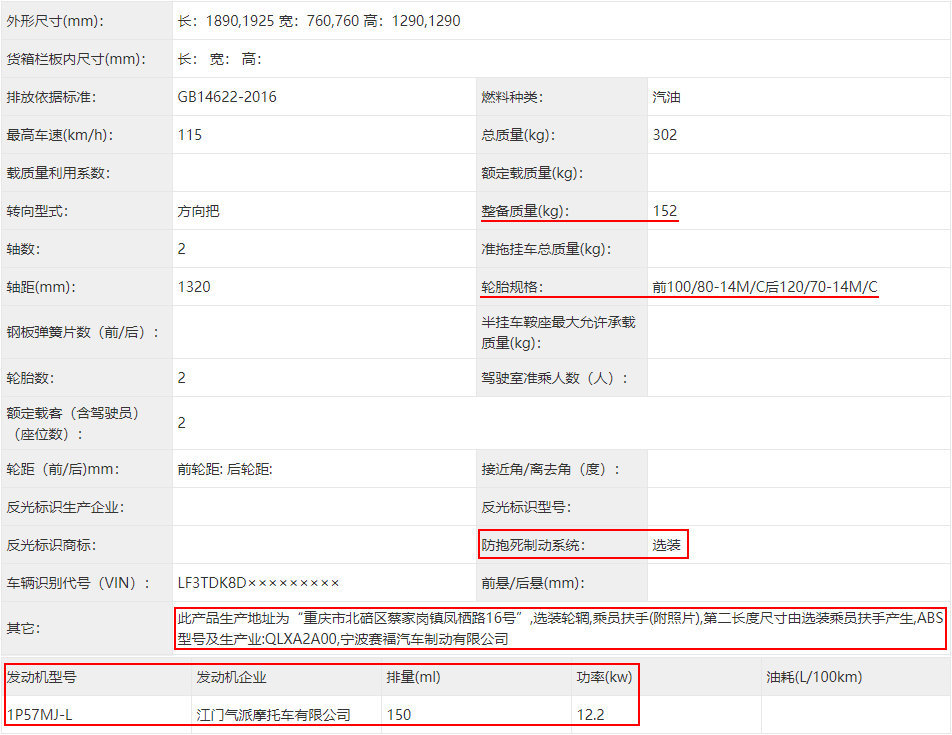Click the 其它 remarks text block
The width and height of the screenshot is (952, 735).
click(x=560, y=628)
